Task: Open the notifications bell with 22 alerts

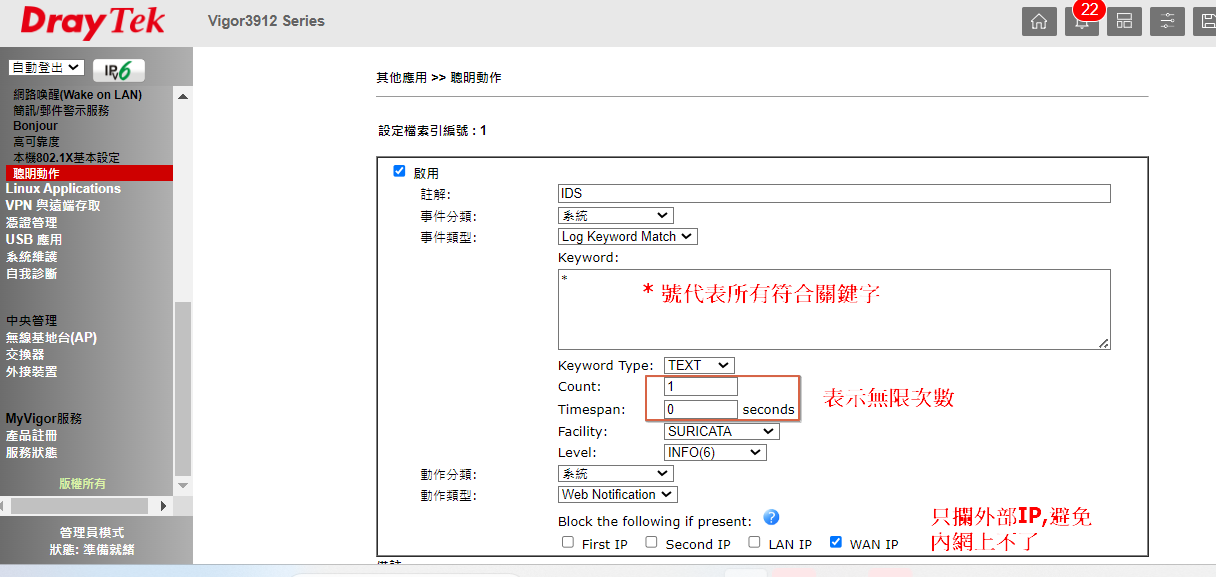Action: coord(1081,22)
